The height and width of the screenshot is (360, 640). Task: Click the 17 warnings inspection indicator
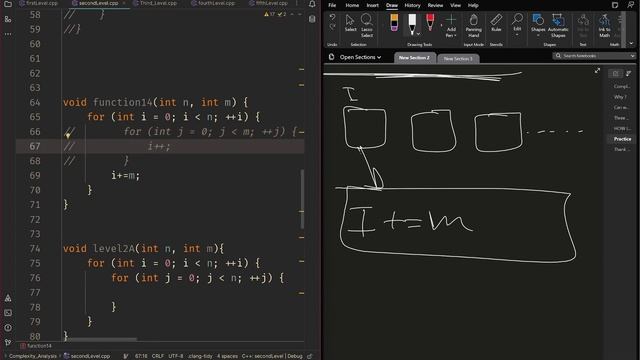[x=269, y=14]
